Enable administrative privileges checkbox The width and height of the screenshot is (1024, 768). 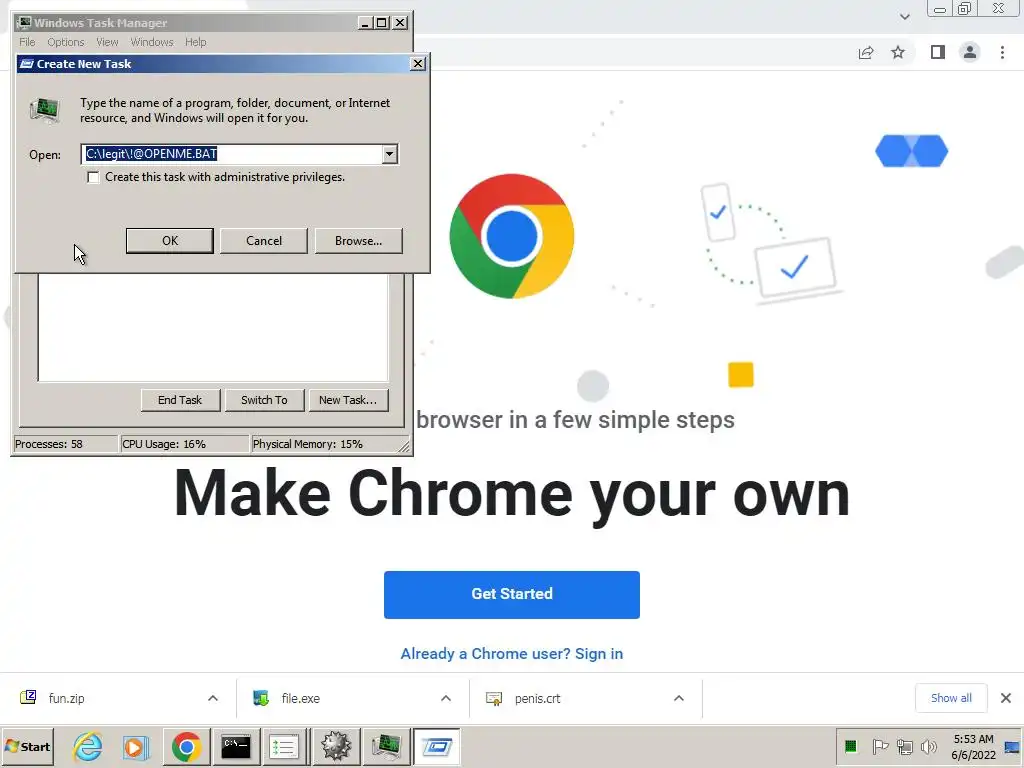[x=93, y=178]
